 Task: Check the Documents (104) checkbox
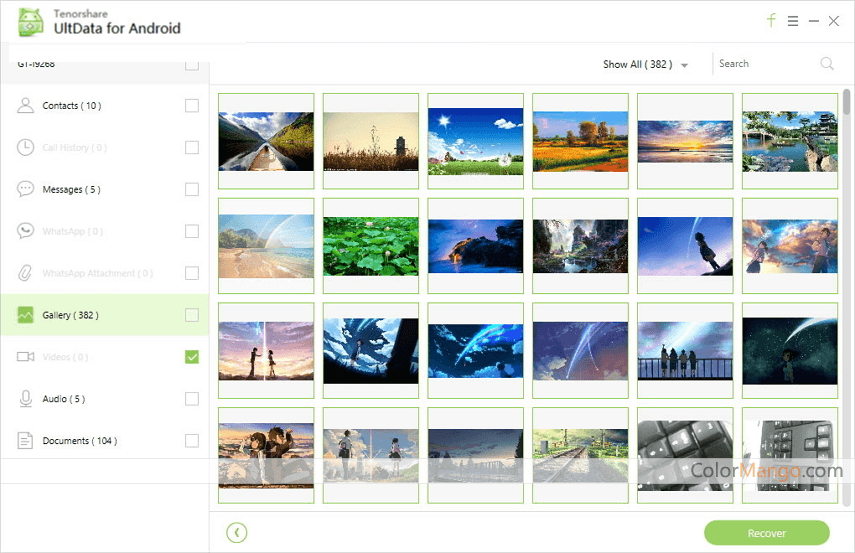[x=192, y=441]
